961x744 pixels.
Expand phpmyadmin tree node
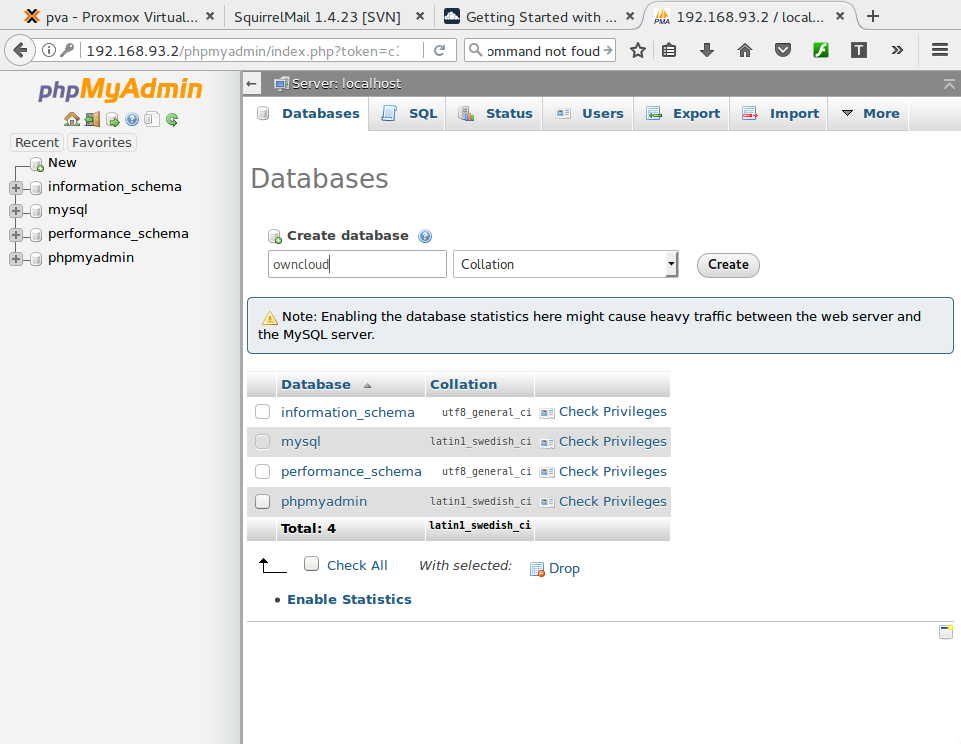tap(16, 259)
